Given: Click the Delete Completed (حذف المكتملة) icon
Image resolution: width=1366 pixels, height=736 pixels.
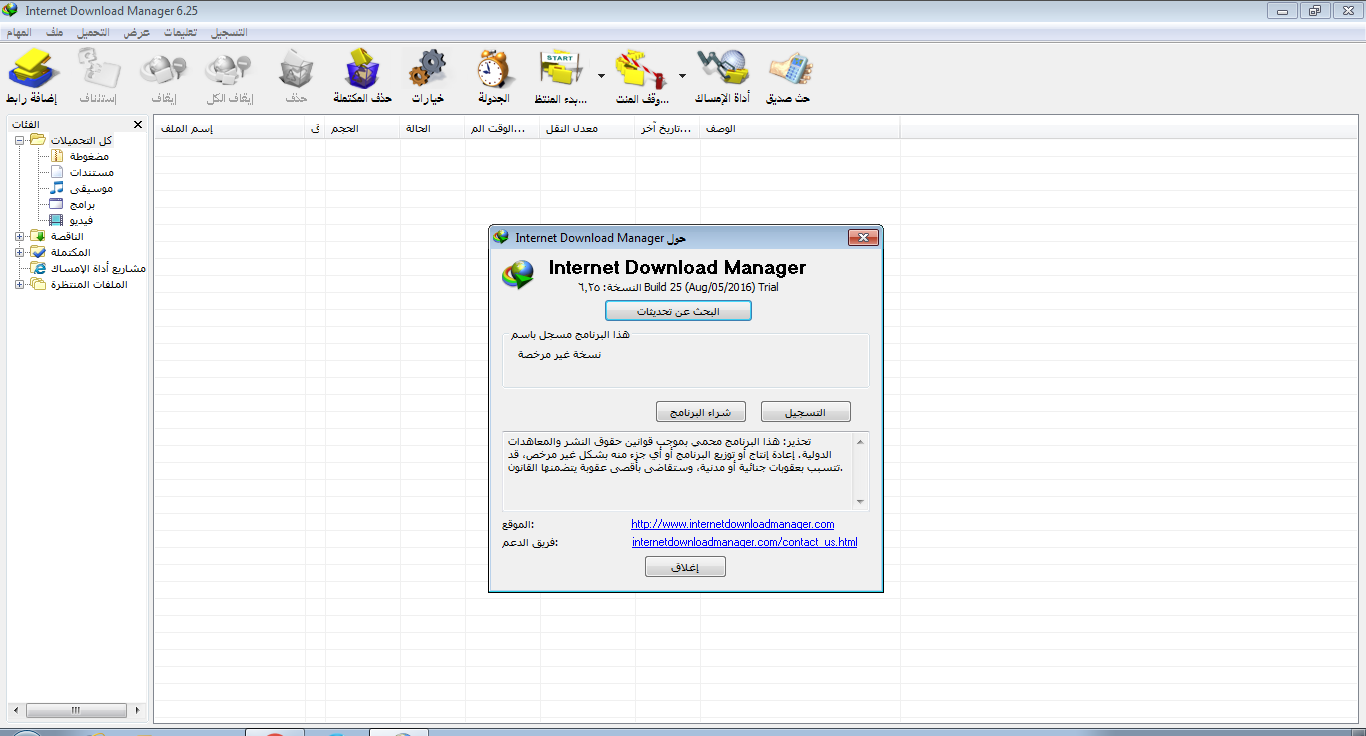Looking at the screenshot, I should click(x=360, y=70).
